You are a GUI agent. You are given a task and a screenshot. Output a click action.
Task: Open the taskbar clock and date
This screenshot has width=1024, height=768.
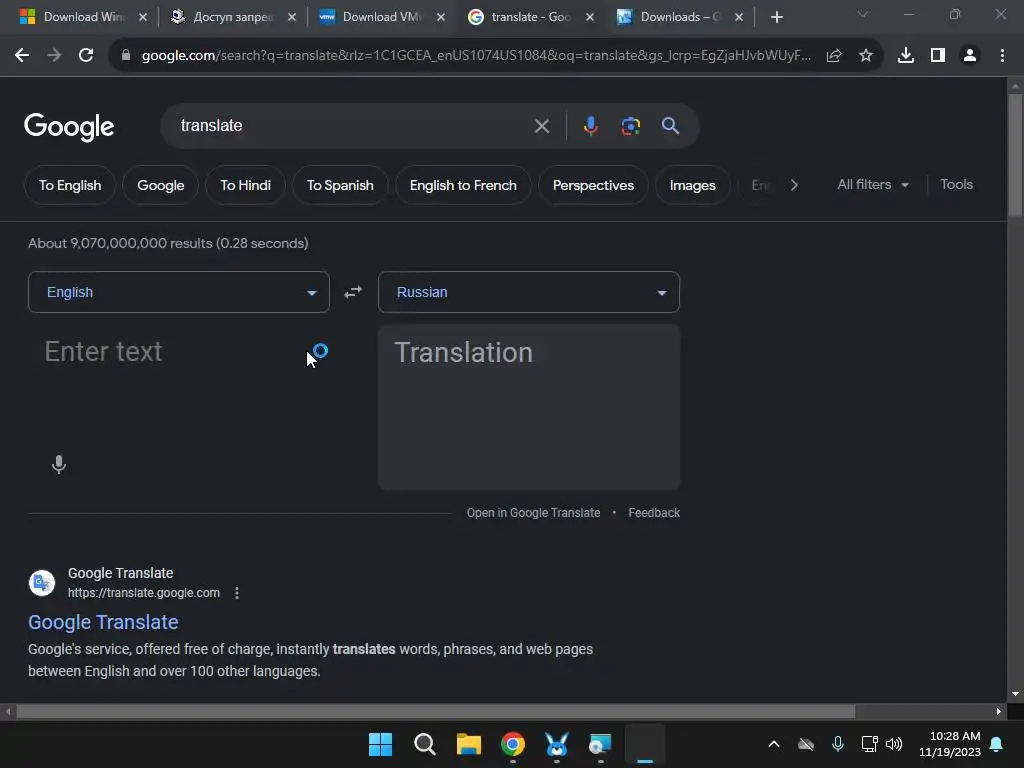[950, 744]
